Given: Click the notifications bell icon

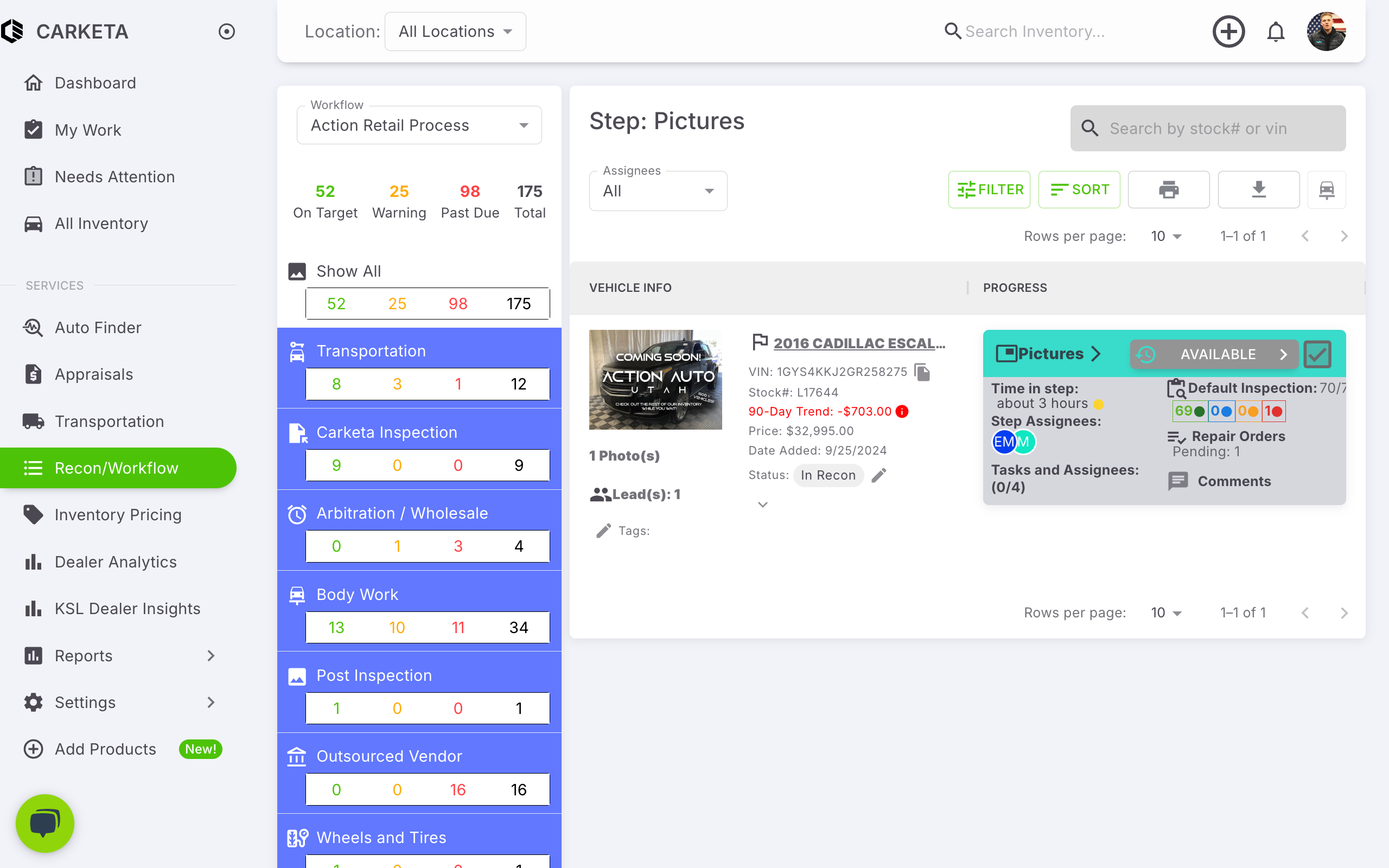Looking at the screenshot, I should coord(1276,31).
